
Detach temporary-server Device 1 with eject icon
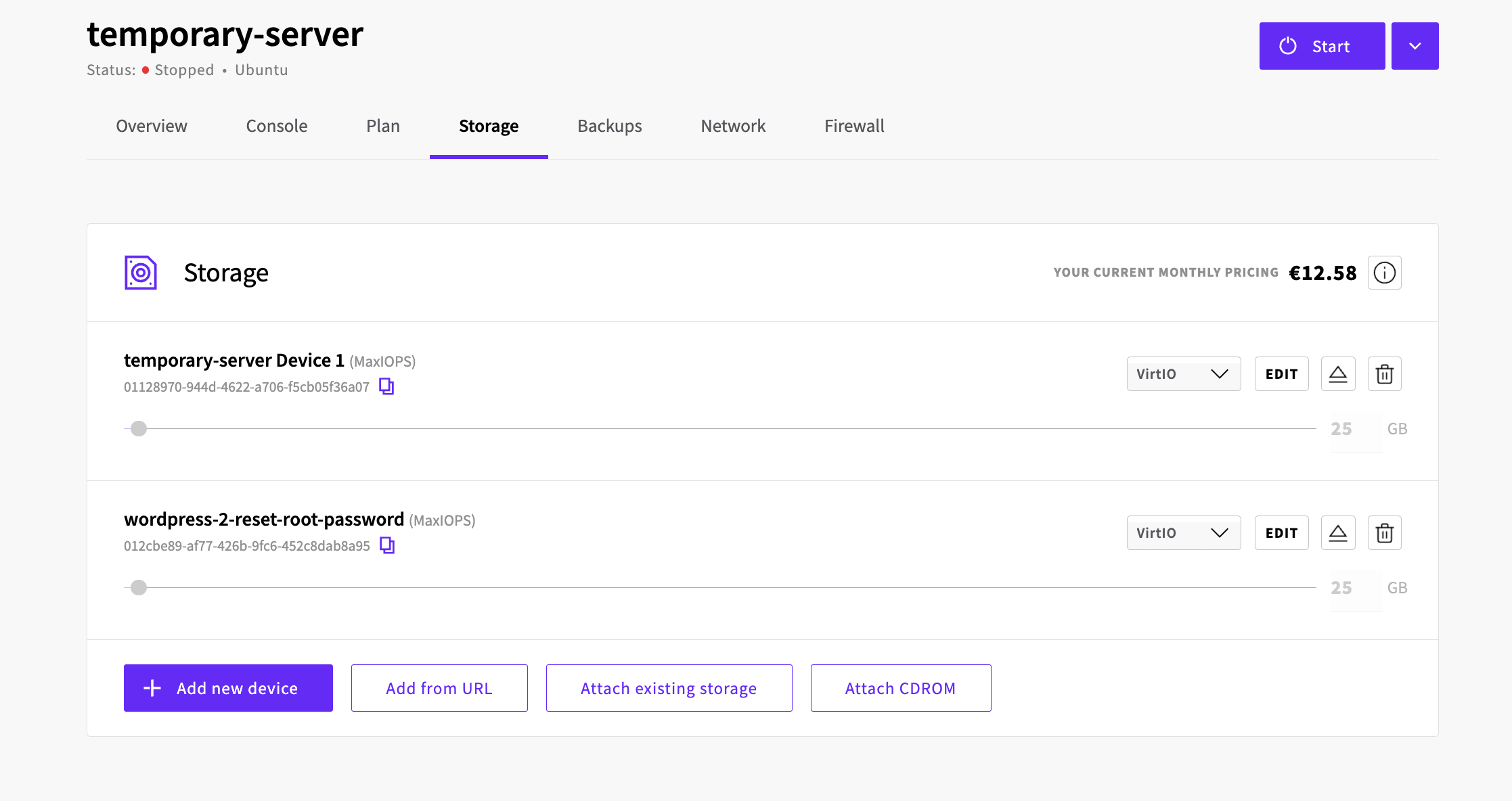tap(1338, 373)
